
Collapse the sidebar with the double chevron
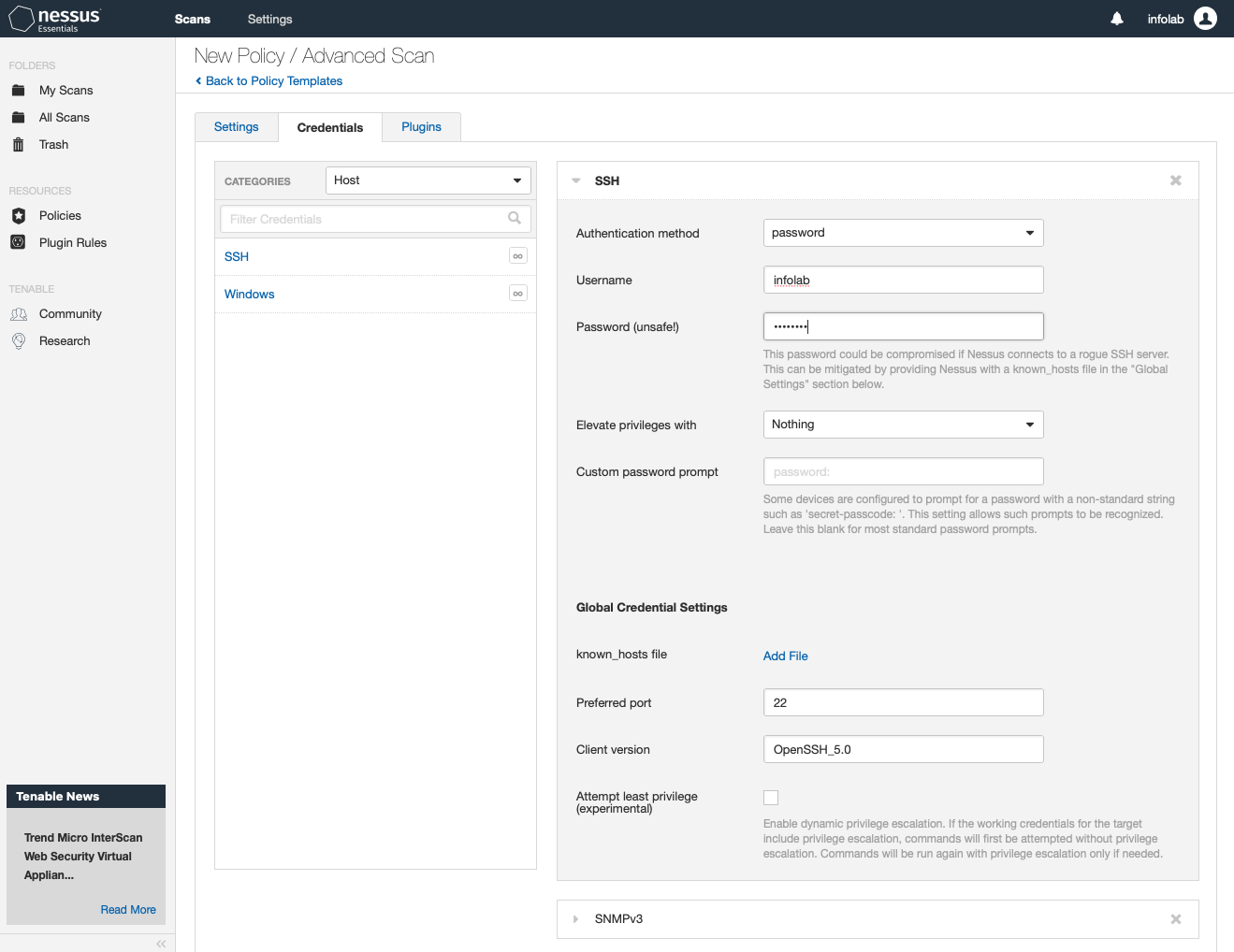pos(161,944)
